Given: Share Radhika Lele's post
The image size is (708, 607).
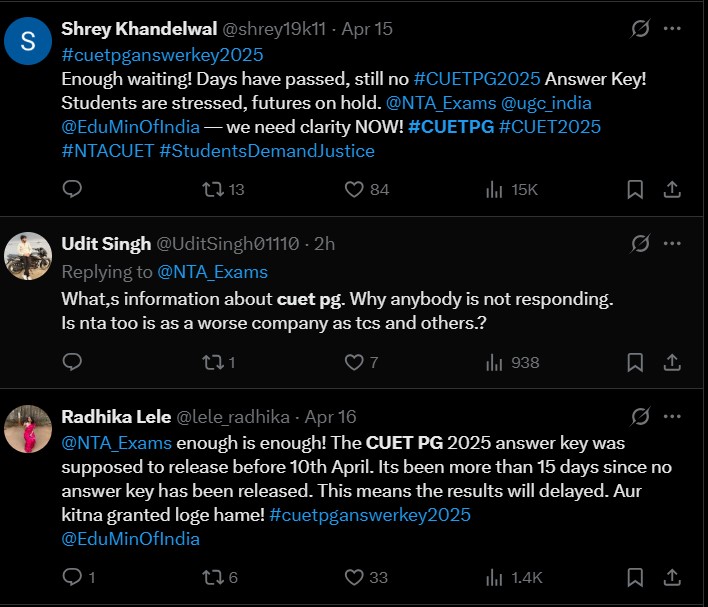Looking at the screenshot, I should (x=673, y=577).
